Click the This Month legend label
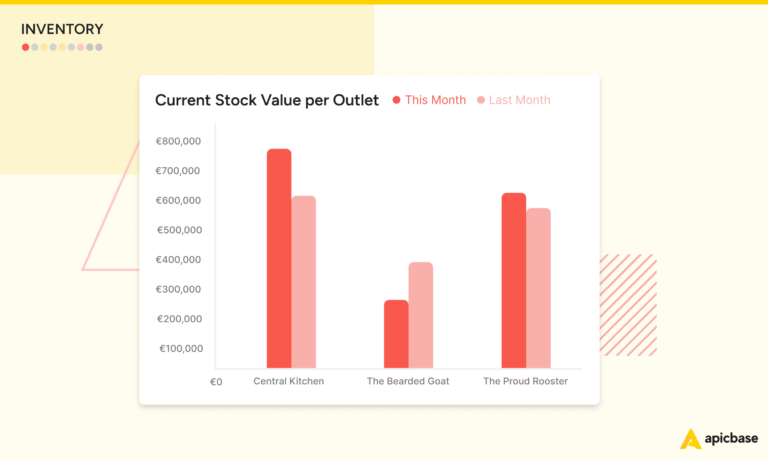The image size is (768, 459). 435,100
